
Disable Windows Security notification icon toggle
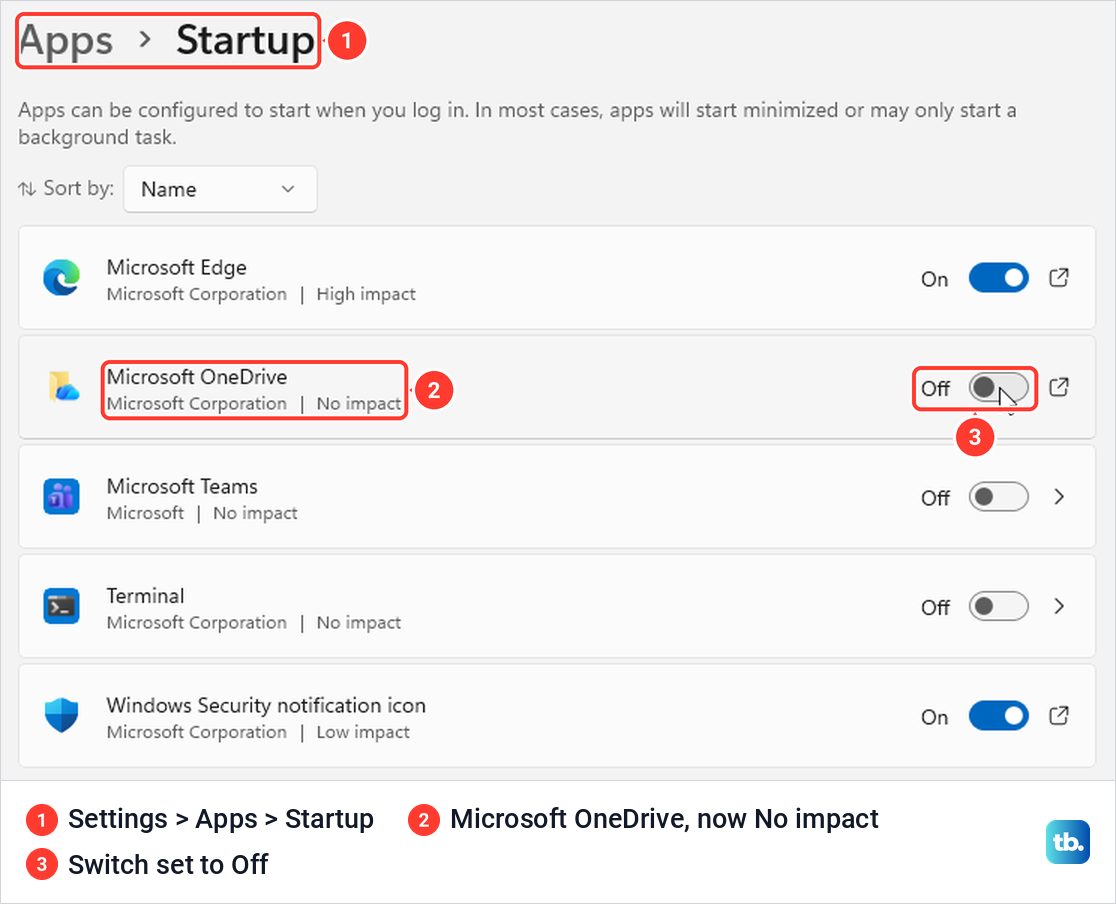[999, 715]
